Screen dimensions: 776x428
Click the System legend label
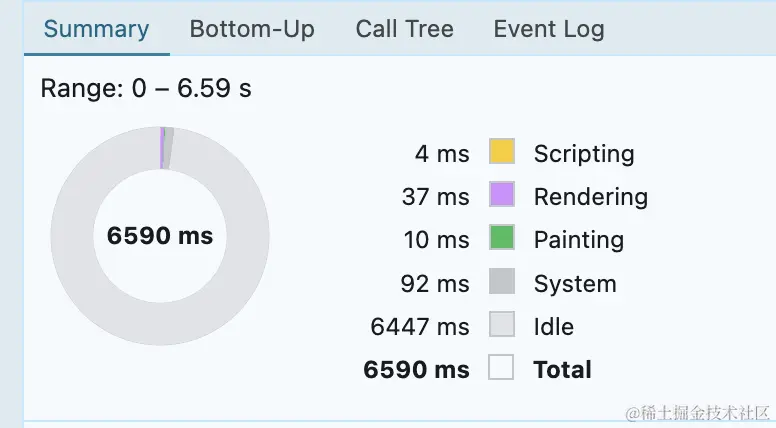[575, 283]
